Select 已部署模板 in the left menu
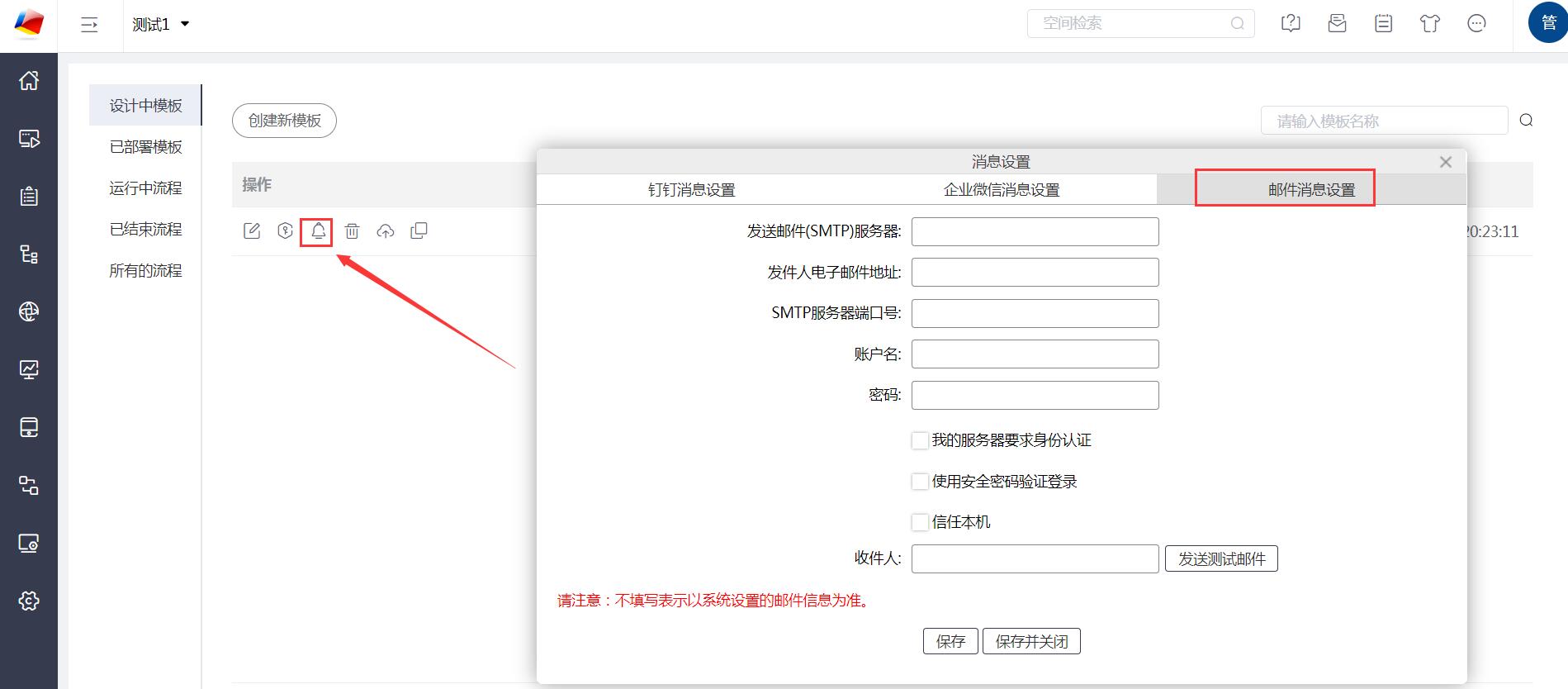The width and height of the screenshot is (1568, 689). click(145, 146)
